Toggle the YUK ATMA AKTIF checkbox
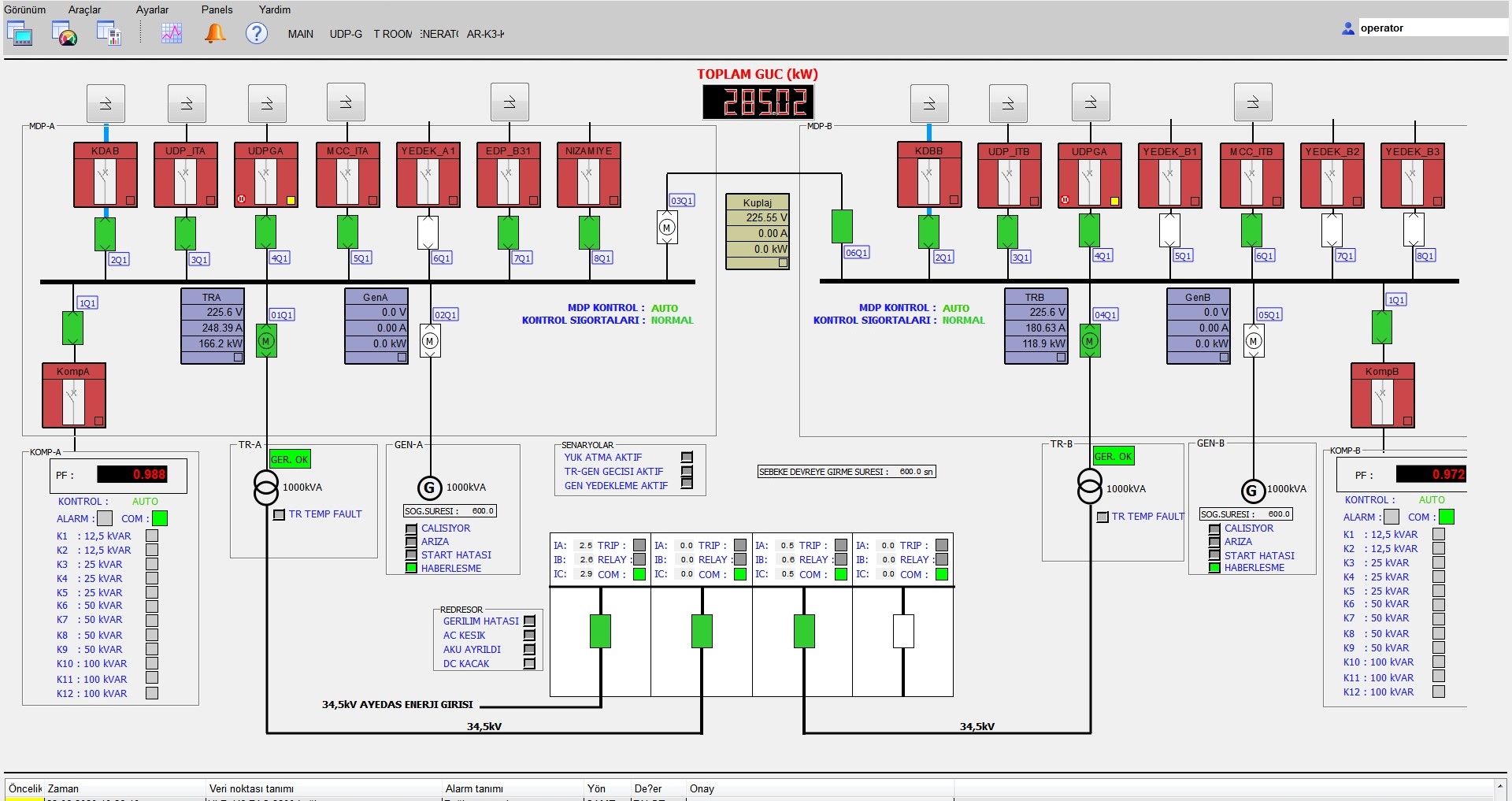The width and height of the screenshot is (1512, 801). click(687, 458)
